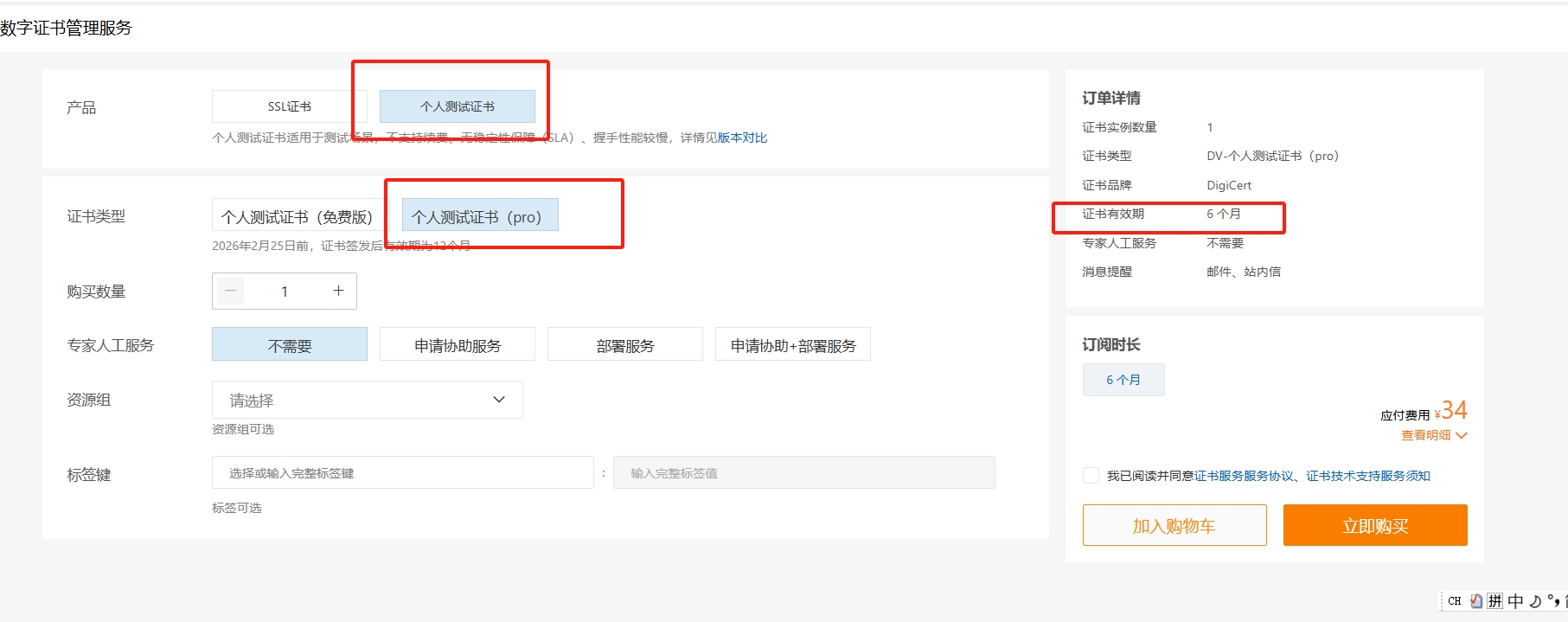The width and height of the screenshot is (1568, 622).
Task: Click the CH language indicator
Action: tap(1455, 601)
